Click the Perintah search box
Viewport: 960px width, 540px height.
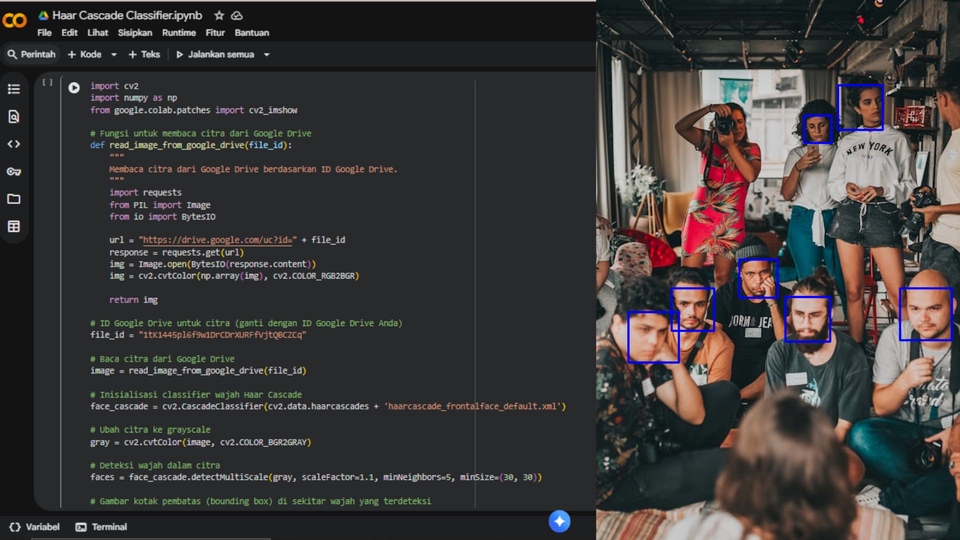31,55
